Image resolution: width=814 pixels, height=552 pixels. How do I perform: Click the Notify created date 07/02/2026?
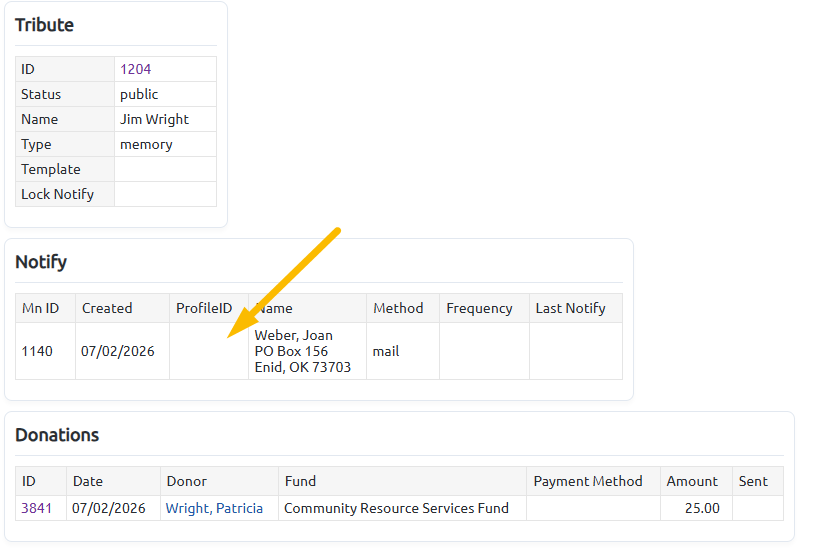(x=118, y=351)
